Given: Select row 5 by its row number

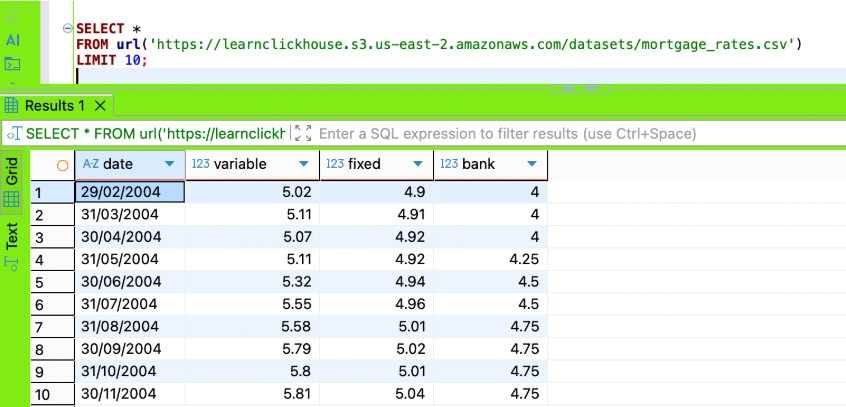Looking at the screenshot, I should (x=39, y=282).
